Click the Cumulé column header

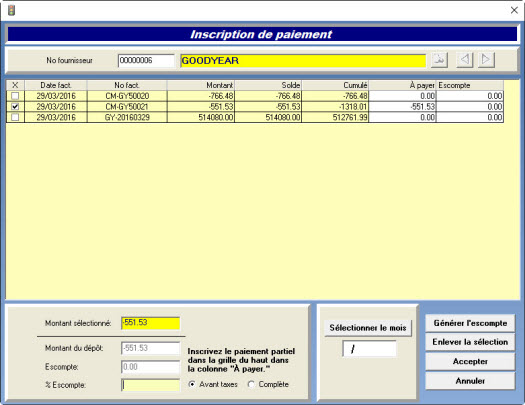point(335,85)
